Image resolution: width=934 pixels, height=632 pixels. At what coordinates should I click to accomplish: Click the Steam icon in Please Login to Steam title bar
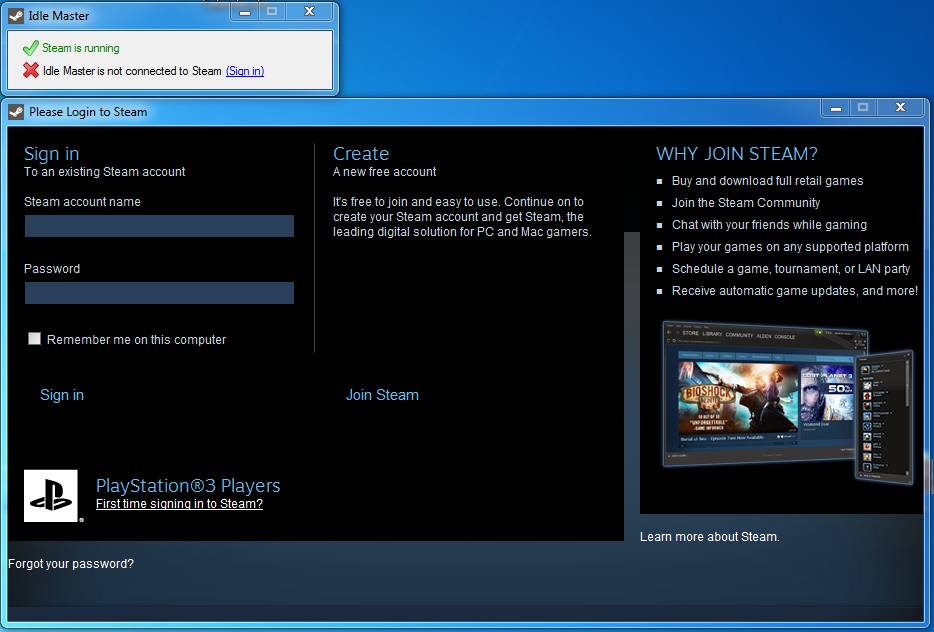16,112
